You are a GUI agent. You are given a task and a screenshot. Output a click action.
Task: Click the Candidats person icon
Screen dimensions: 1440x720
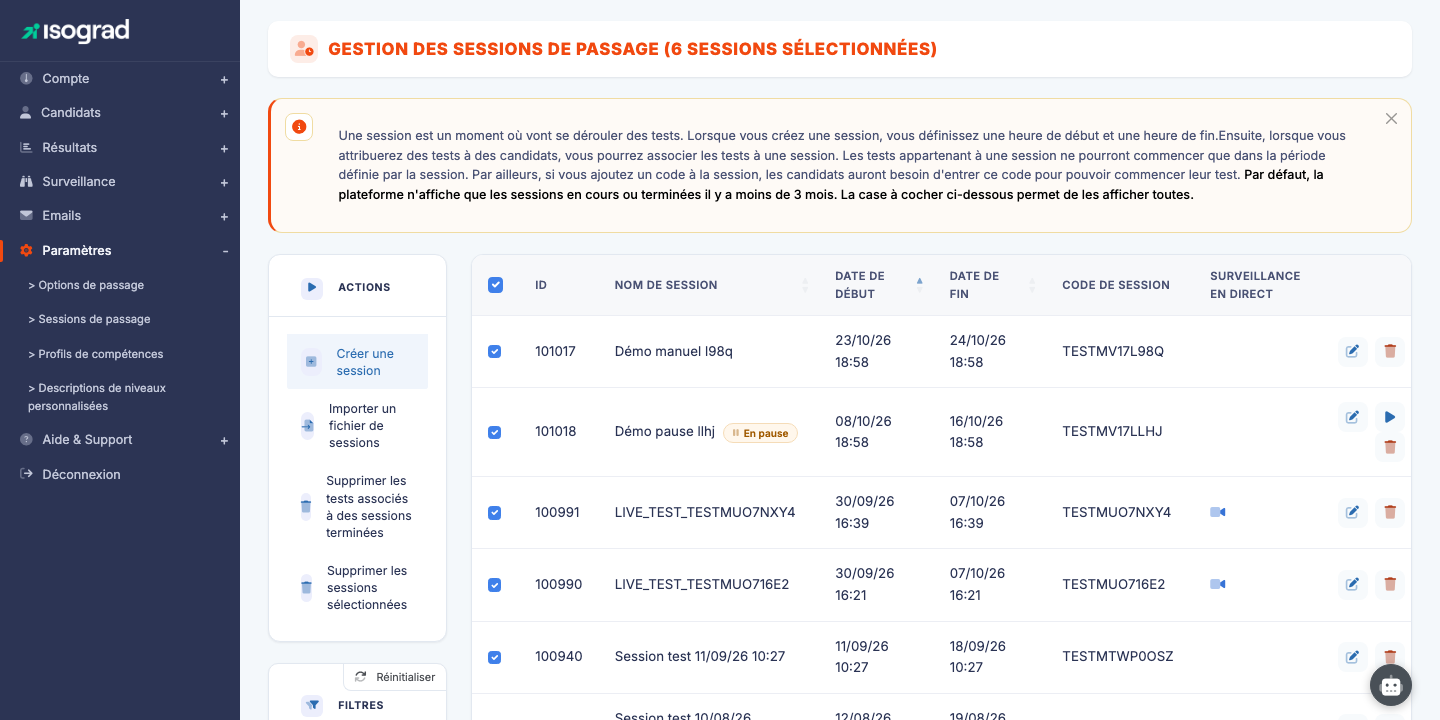[x=26, y=113]
